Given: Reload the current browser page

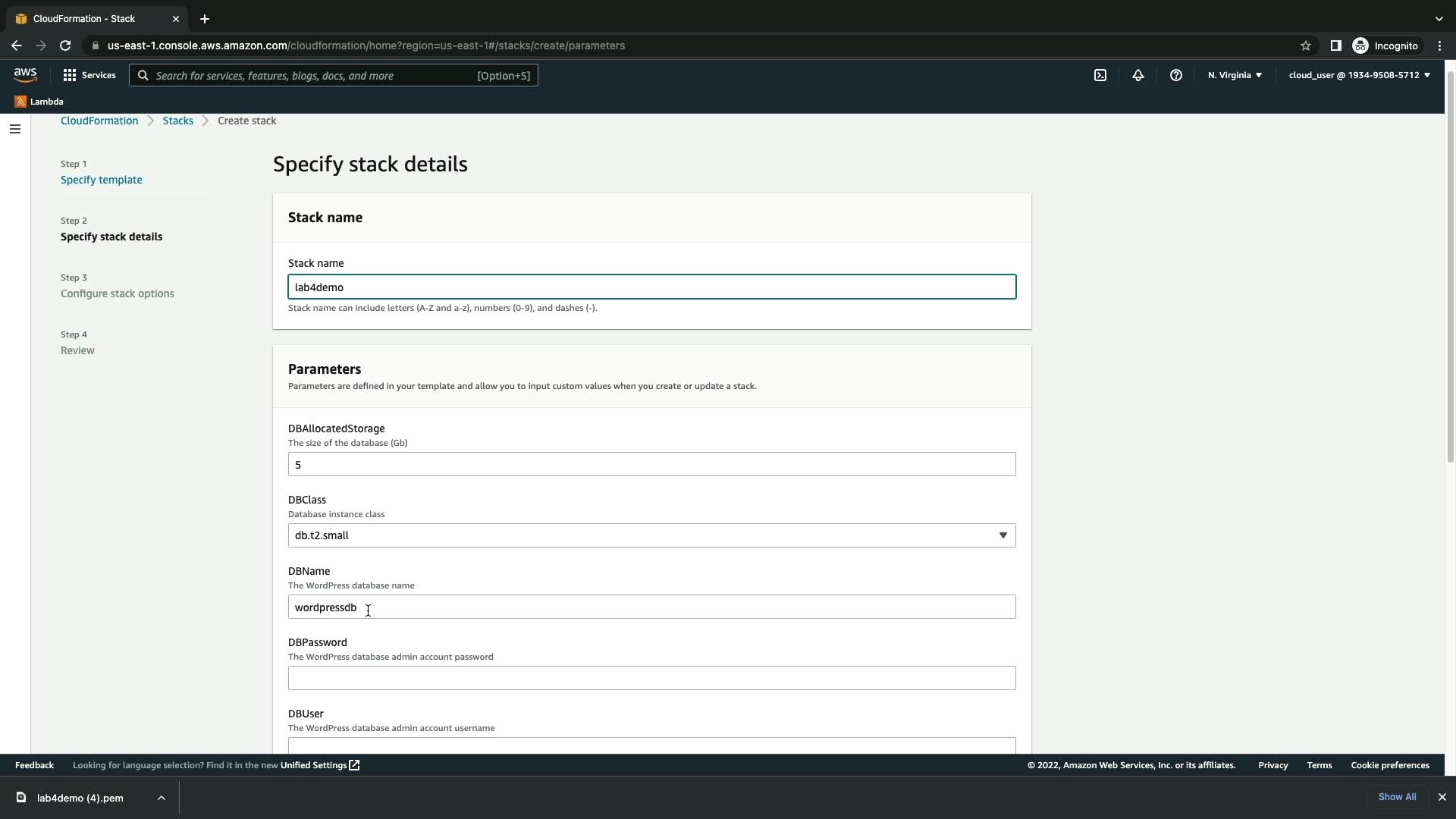Looking at the screenshot, I should tap(65, 45).
